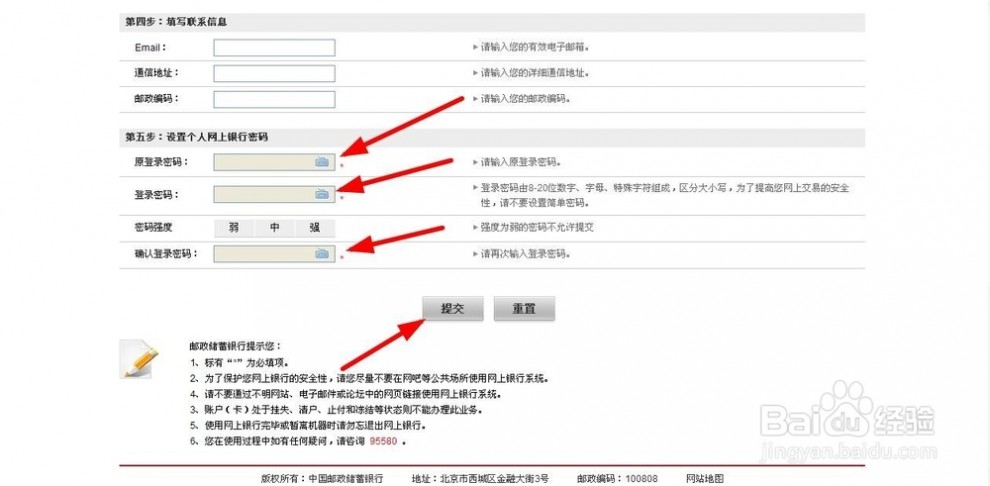Open the soft keyboard icon in 登录密码 field

coord(322,194)
